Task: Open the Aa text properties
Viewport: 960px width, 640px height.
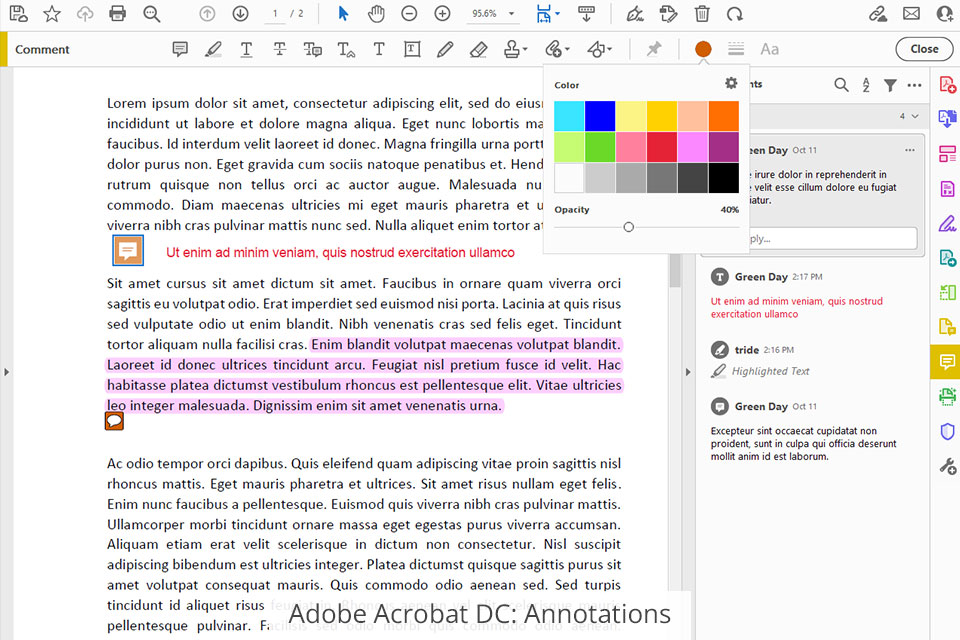Action: click(x=770, y=49)
